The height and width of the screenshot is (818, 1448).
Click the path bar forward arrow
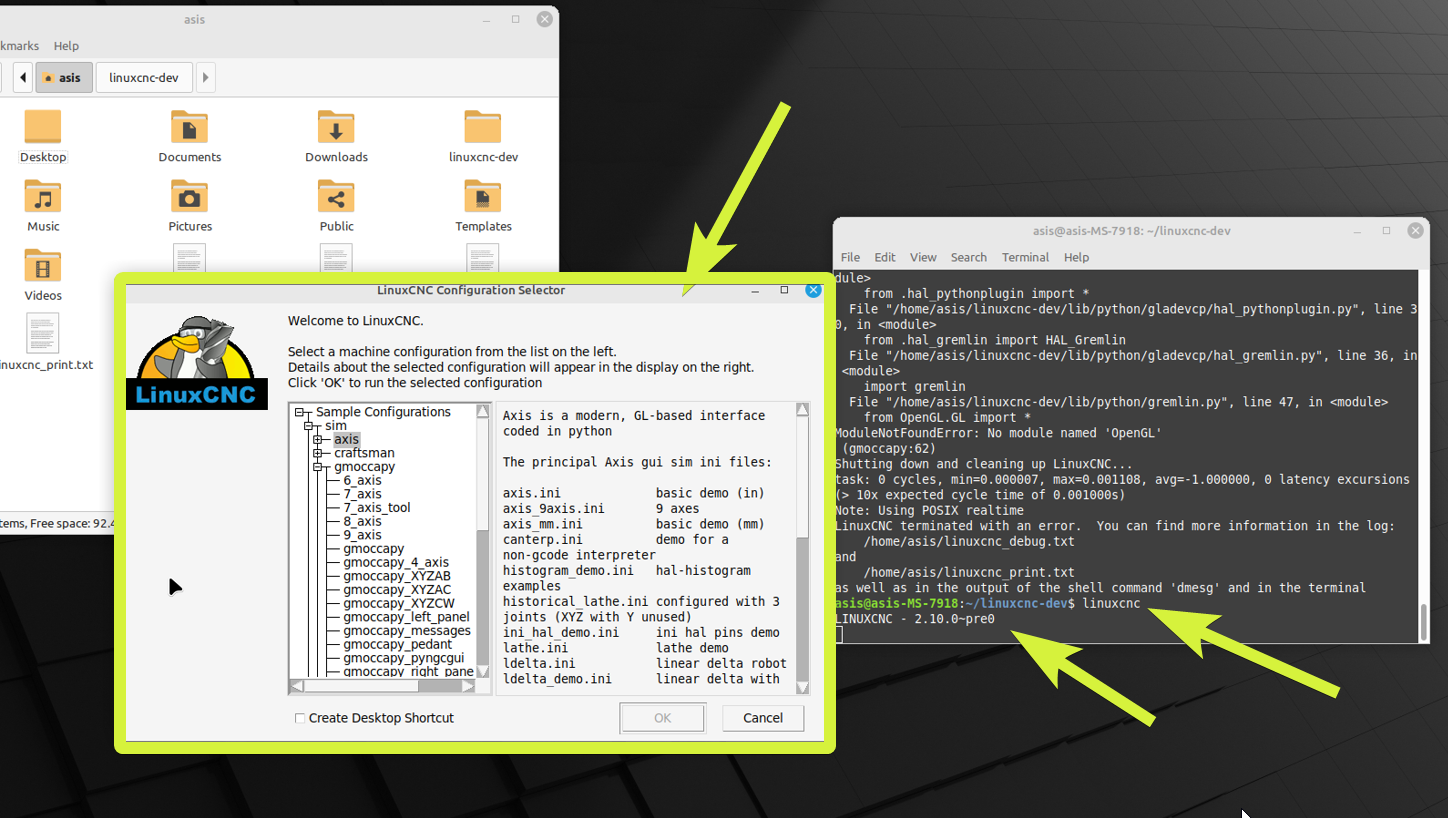205,78
